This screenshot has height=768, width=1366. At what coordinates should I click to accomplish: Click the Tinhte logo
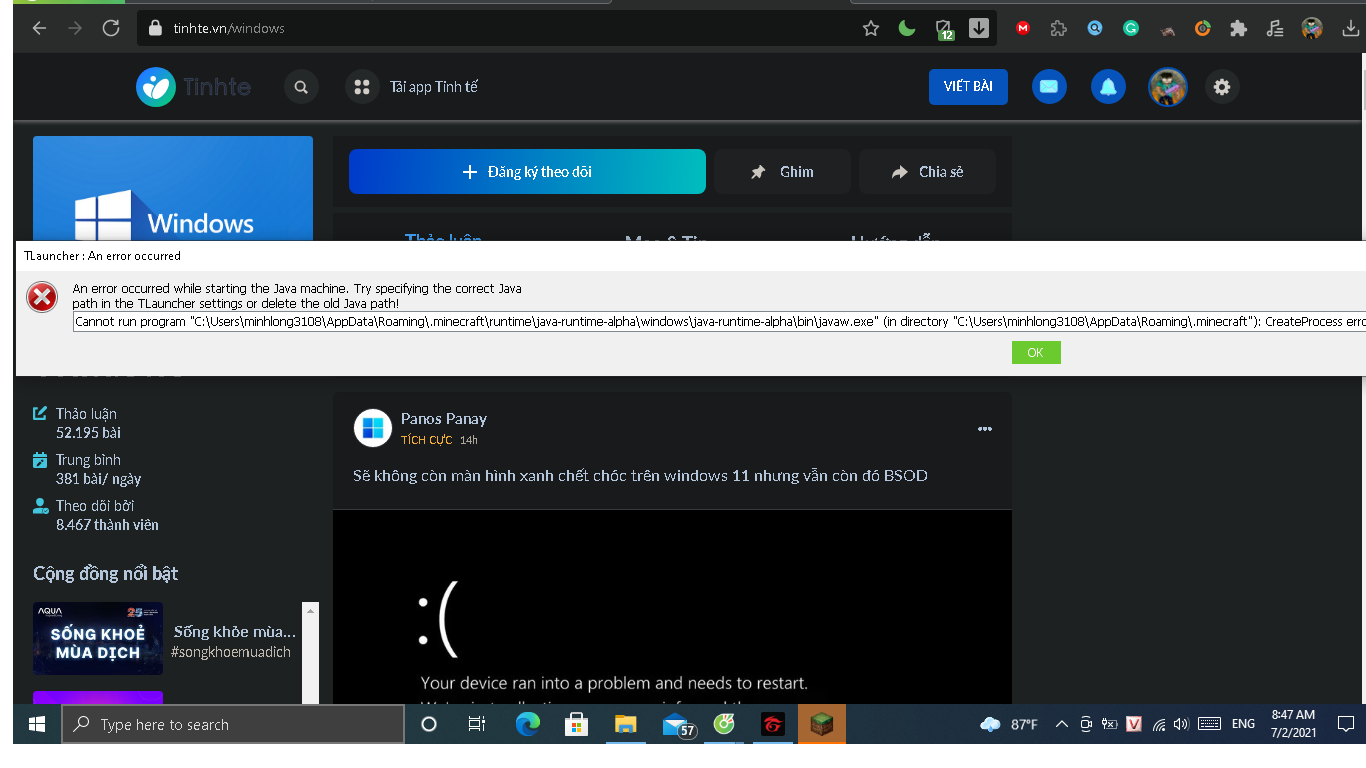(194, 87)
